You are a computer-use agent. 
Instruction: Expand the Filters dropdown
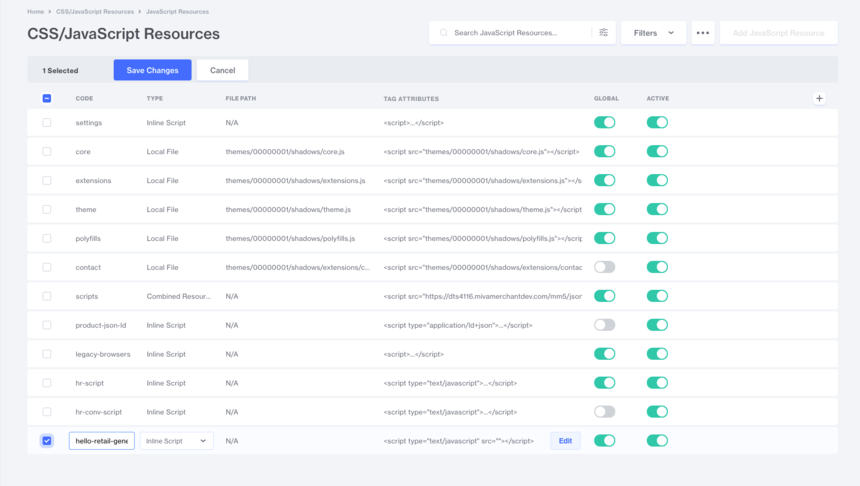652,33
